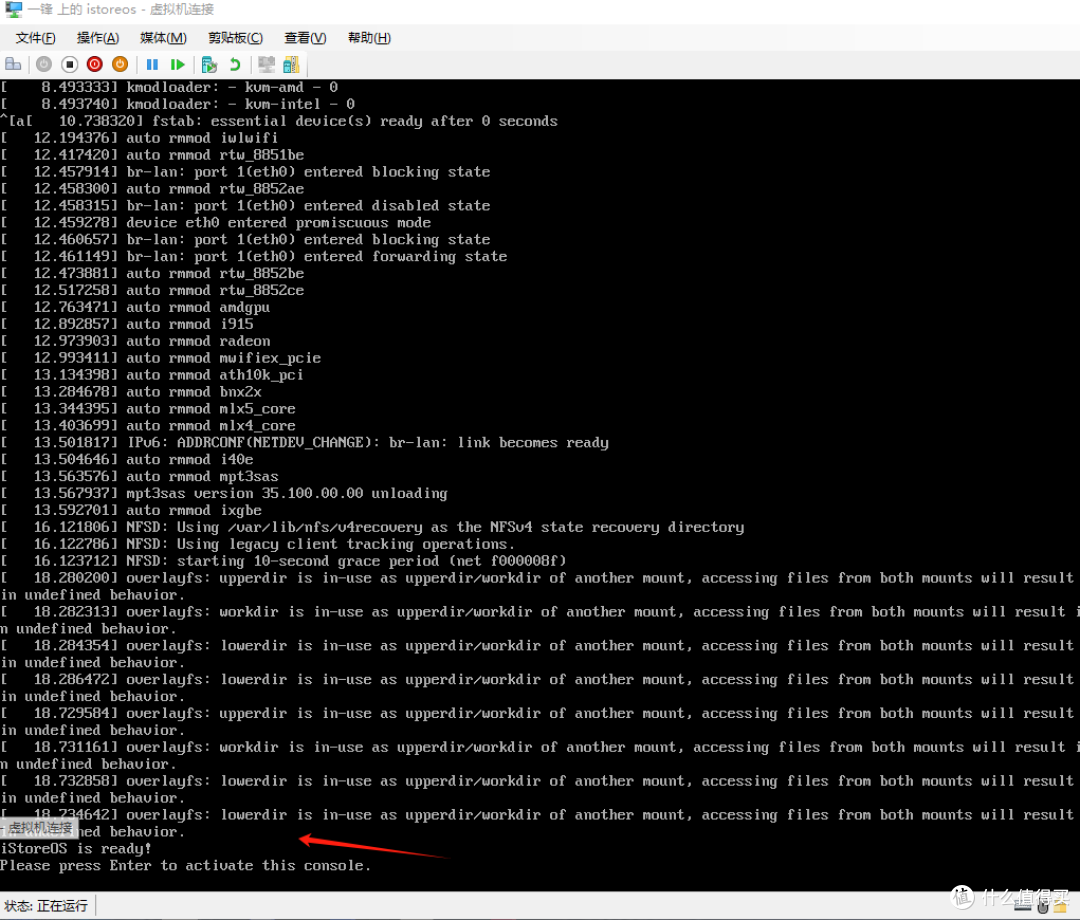Click the enhanced session monitor icon
The image size is (1080, 920).
(x=267, y=65)
